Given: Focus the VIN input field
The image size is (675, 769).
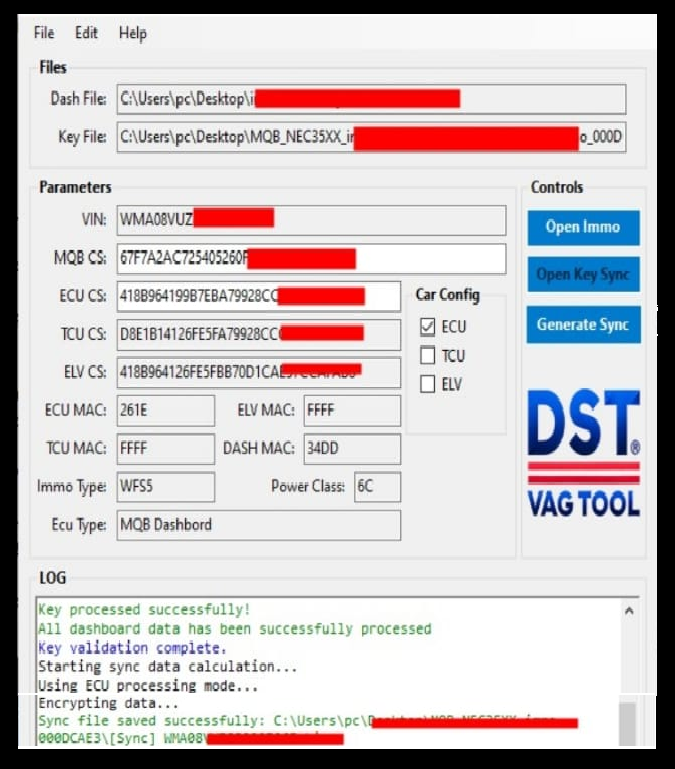Looking at the screenshot, I should (310, 220).
